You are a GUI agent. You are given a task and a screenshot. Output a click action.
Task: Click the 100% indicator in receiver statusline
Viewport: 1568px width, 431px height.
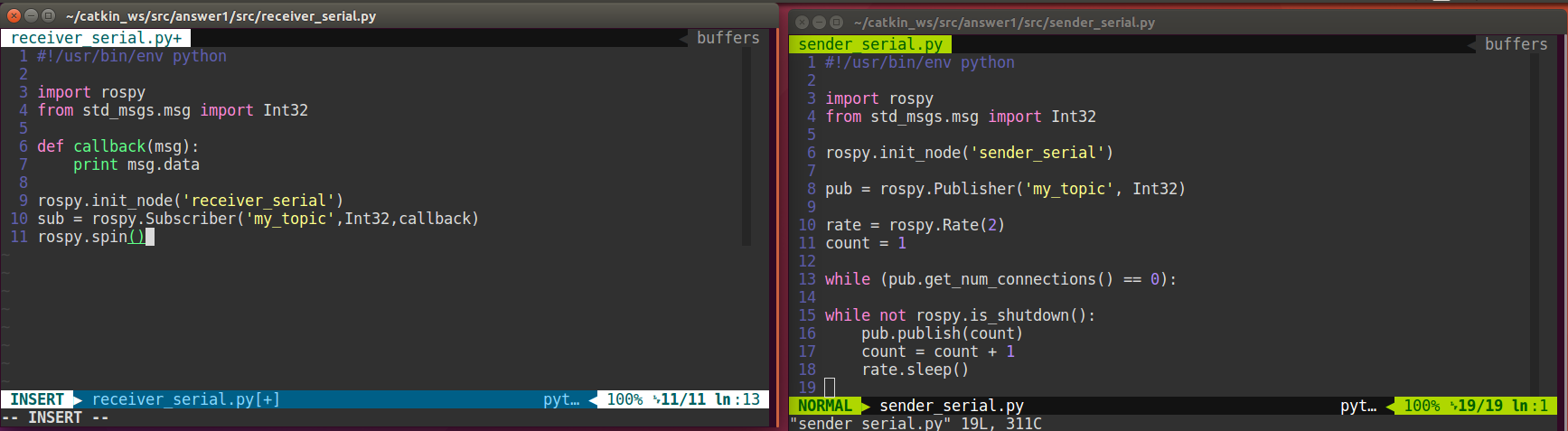624,399
